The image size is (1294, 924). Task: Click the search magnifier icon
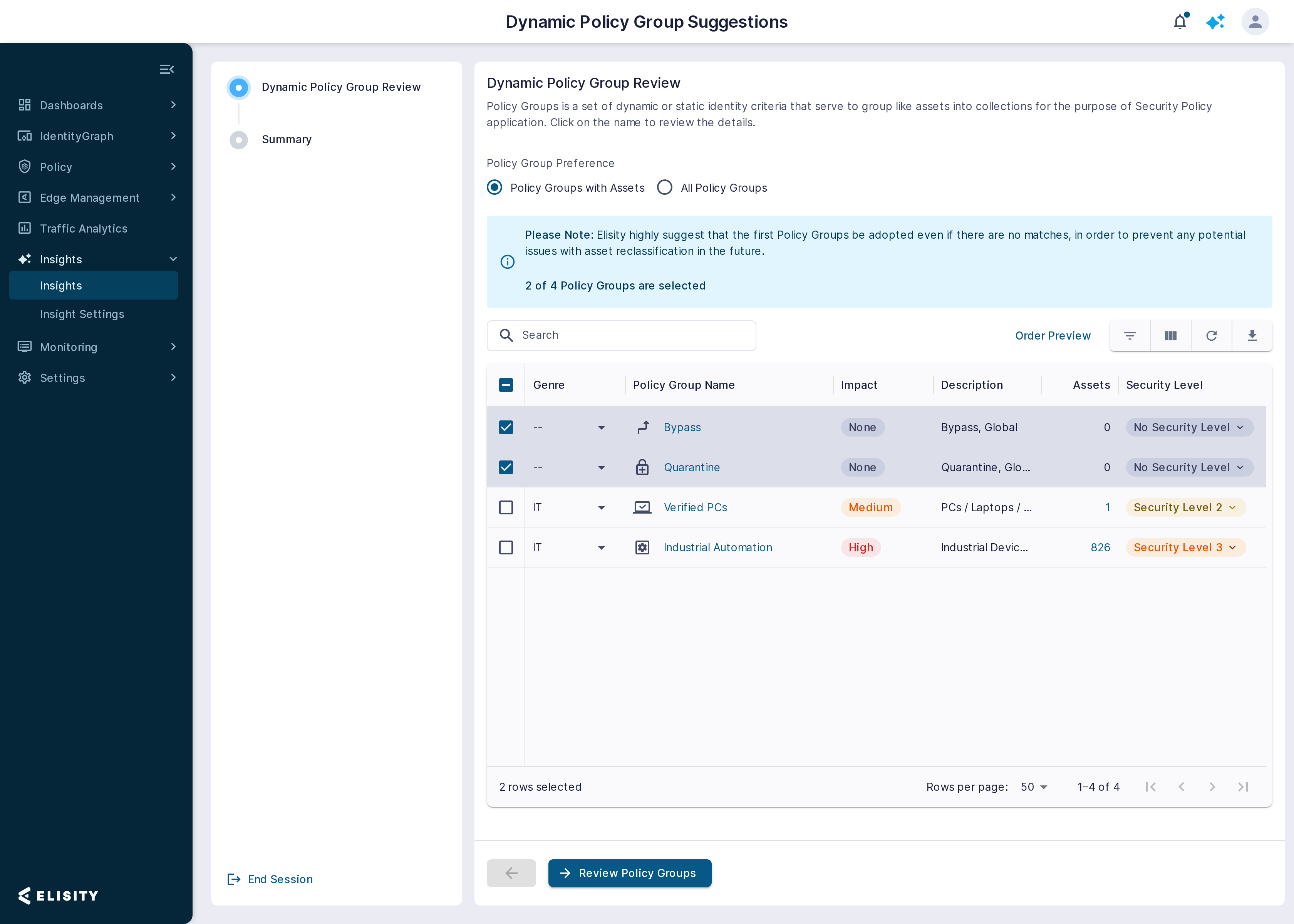pyautogui.click(x=506, y=335)
